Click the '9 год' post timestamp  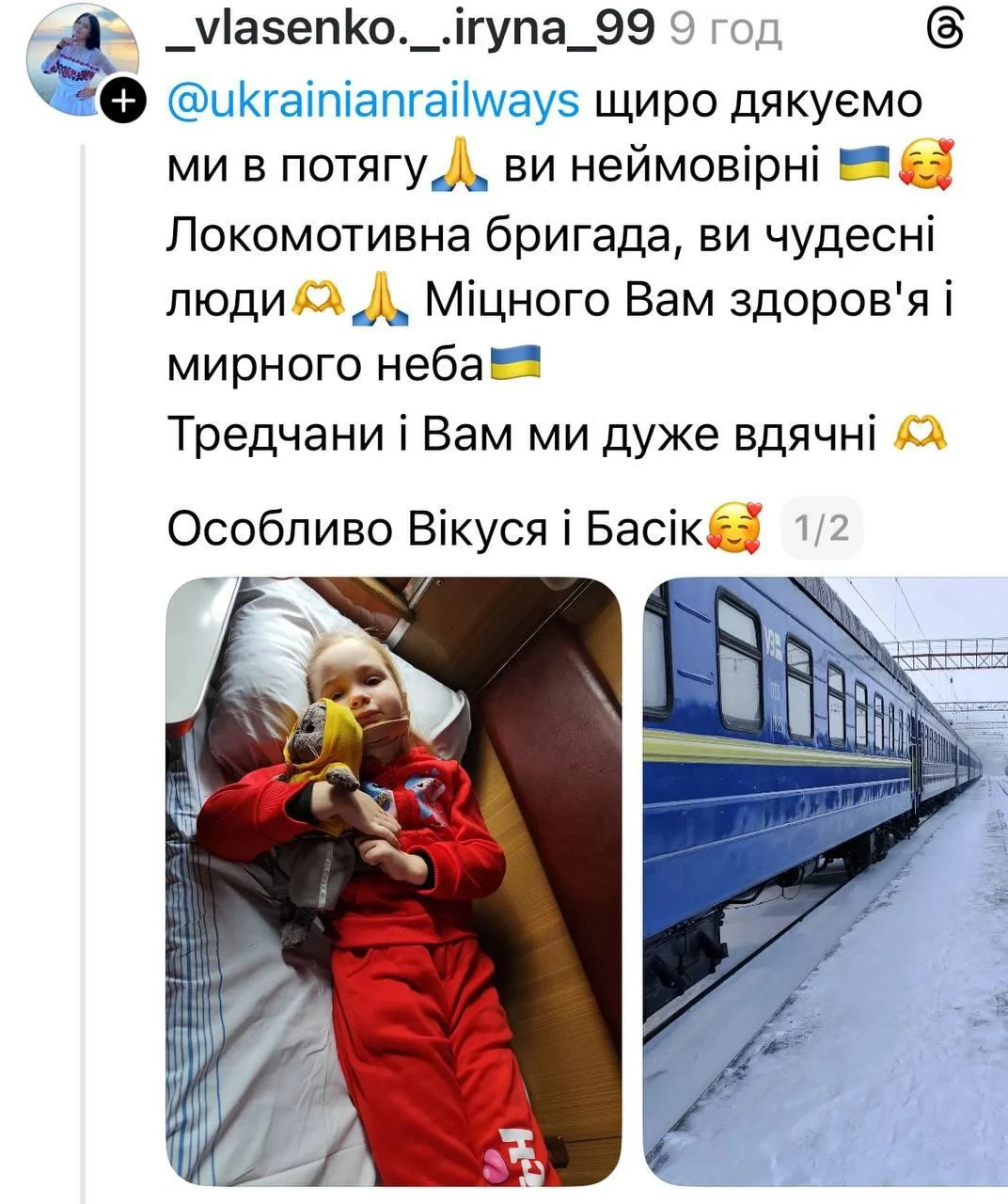coord(725,31)
